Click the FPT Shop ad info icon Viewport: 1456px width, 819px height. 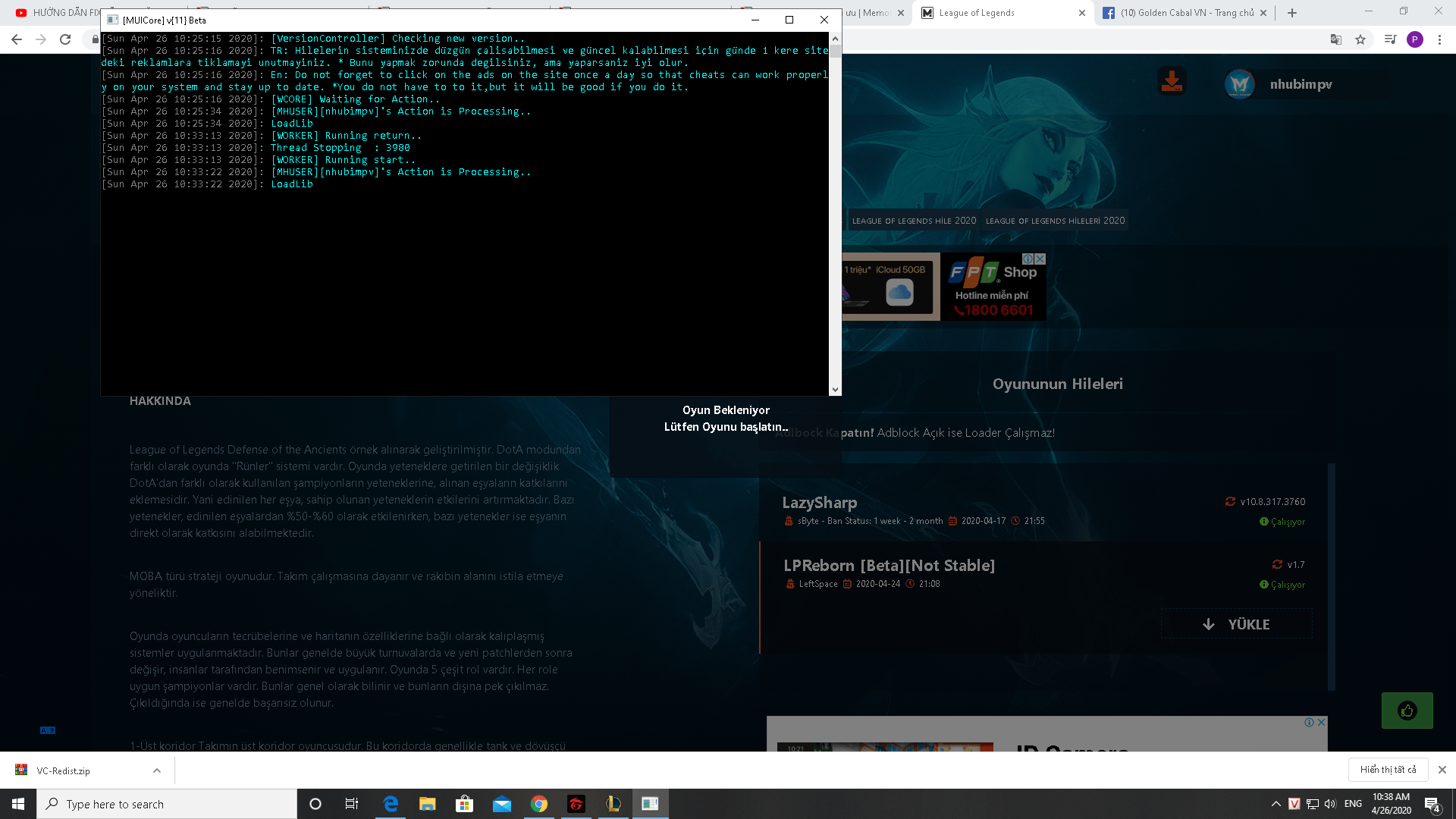(x=1028, y=259)
